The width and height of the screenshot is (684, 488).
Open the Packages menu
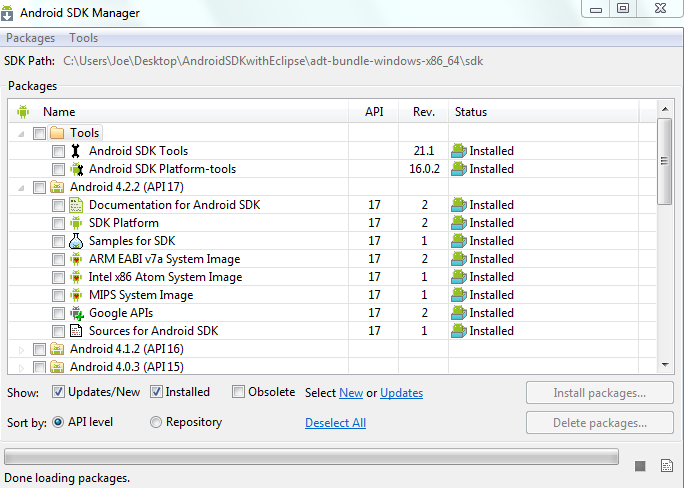(x=30, y=38)
